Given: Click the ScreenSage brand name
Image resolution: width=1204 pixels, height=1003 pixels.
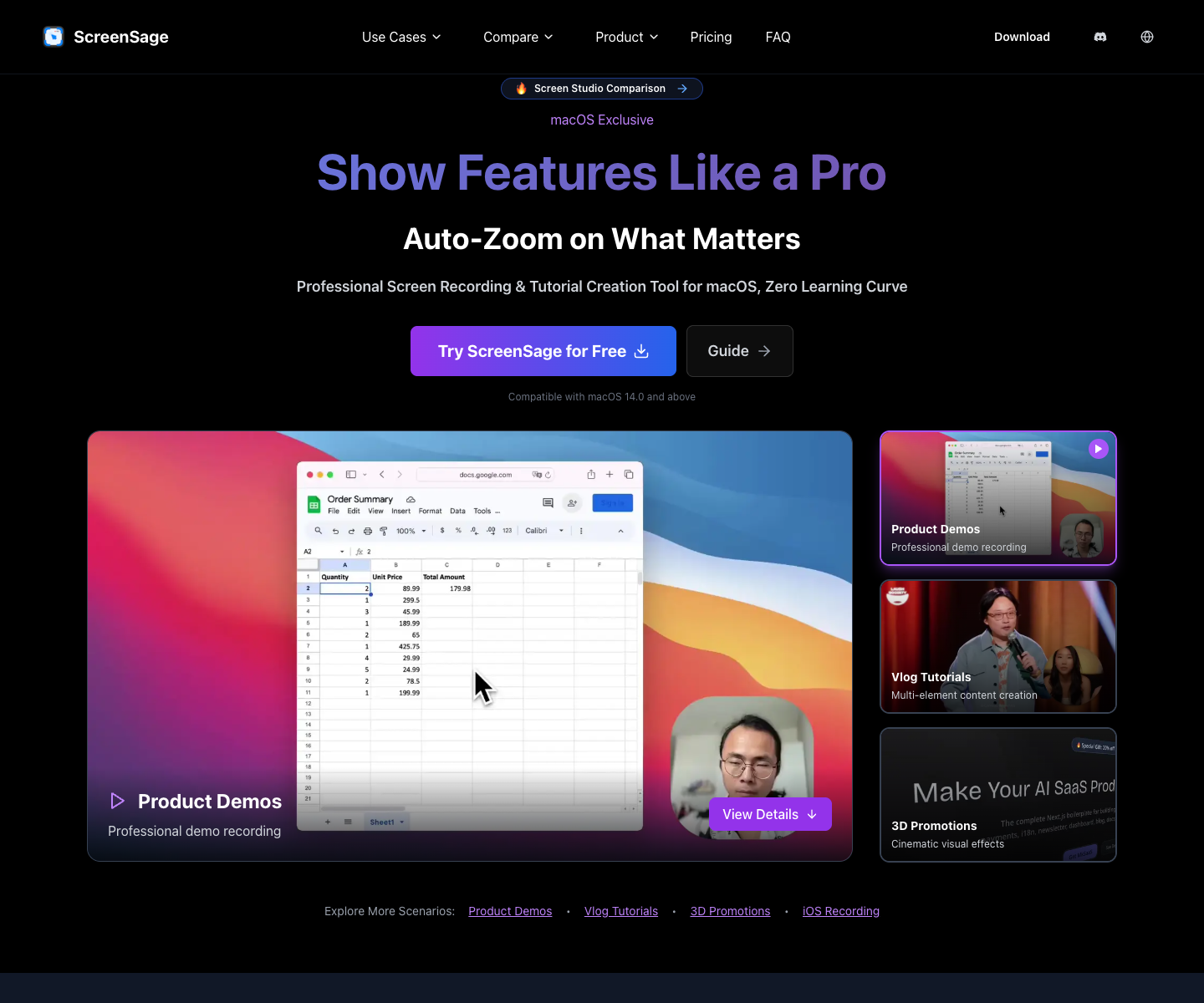Looking at the screenshot, I should (121, 37).
